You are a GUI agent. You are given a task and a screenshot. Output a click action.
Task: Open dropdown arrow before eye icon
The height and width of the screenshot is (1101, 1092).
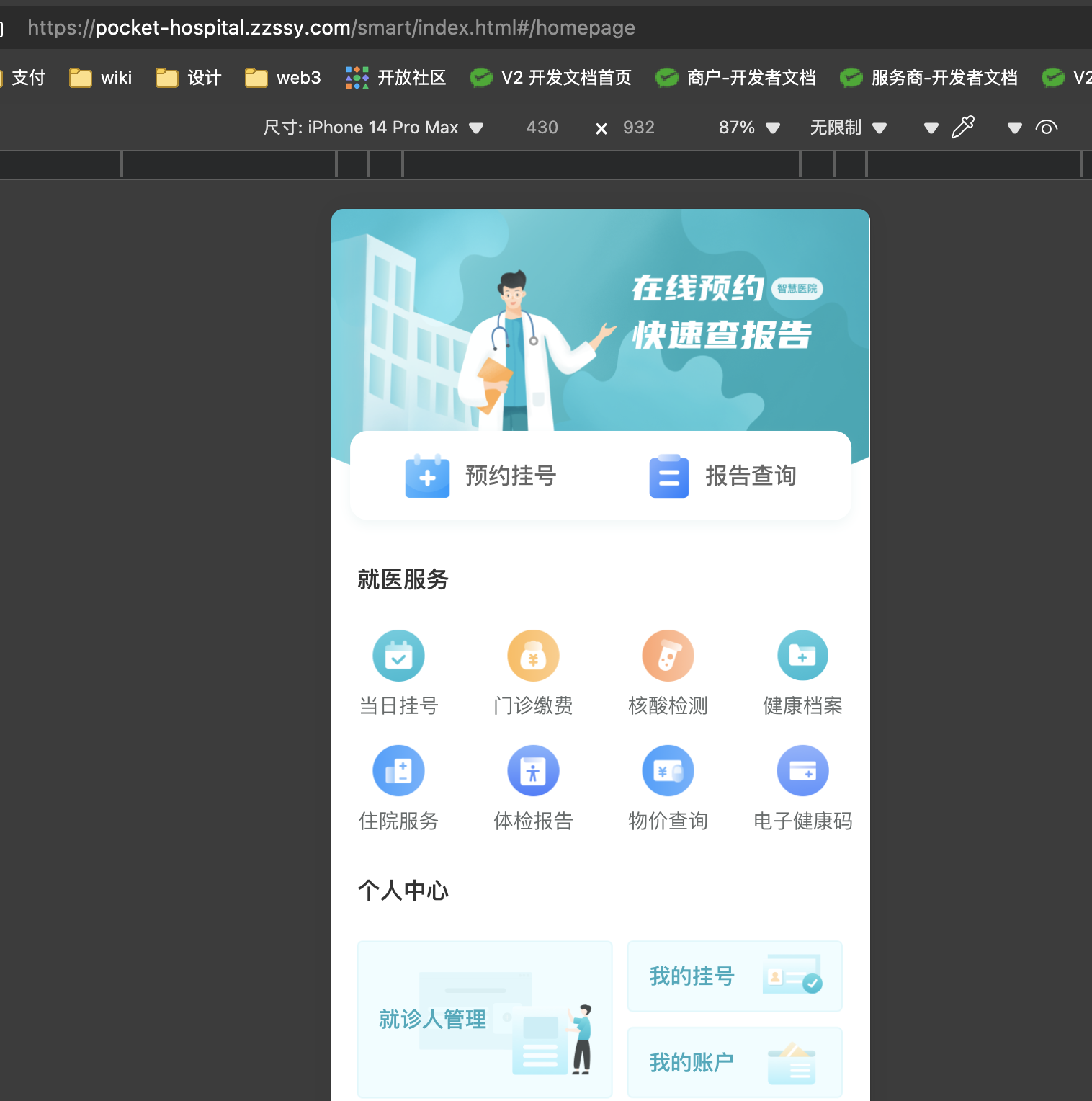tap(1015, 128)
